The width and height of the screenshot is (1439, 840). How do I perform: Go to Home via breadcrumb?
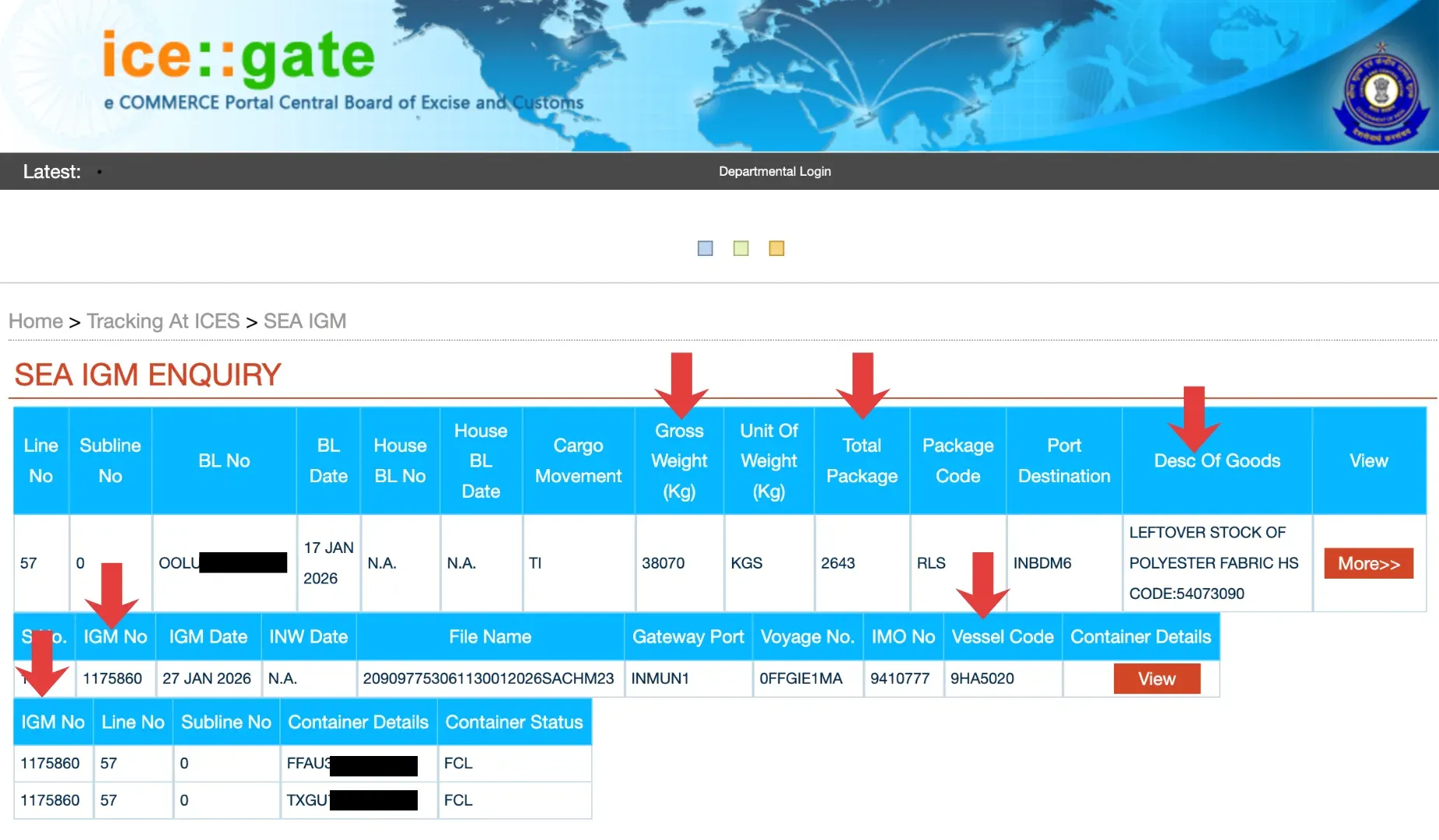36,321
